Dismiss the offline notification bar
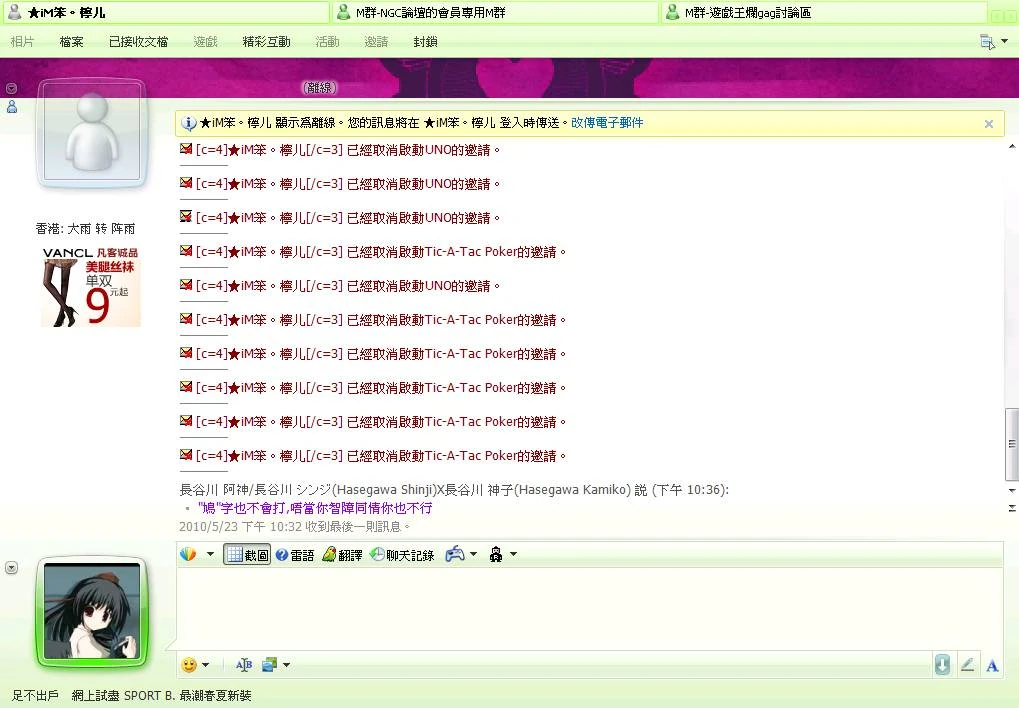 (x=988, y=124)
